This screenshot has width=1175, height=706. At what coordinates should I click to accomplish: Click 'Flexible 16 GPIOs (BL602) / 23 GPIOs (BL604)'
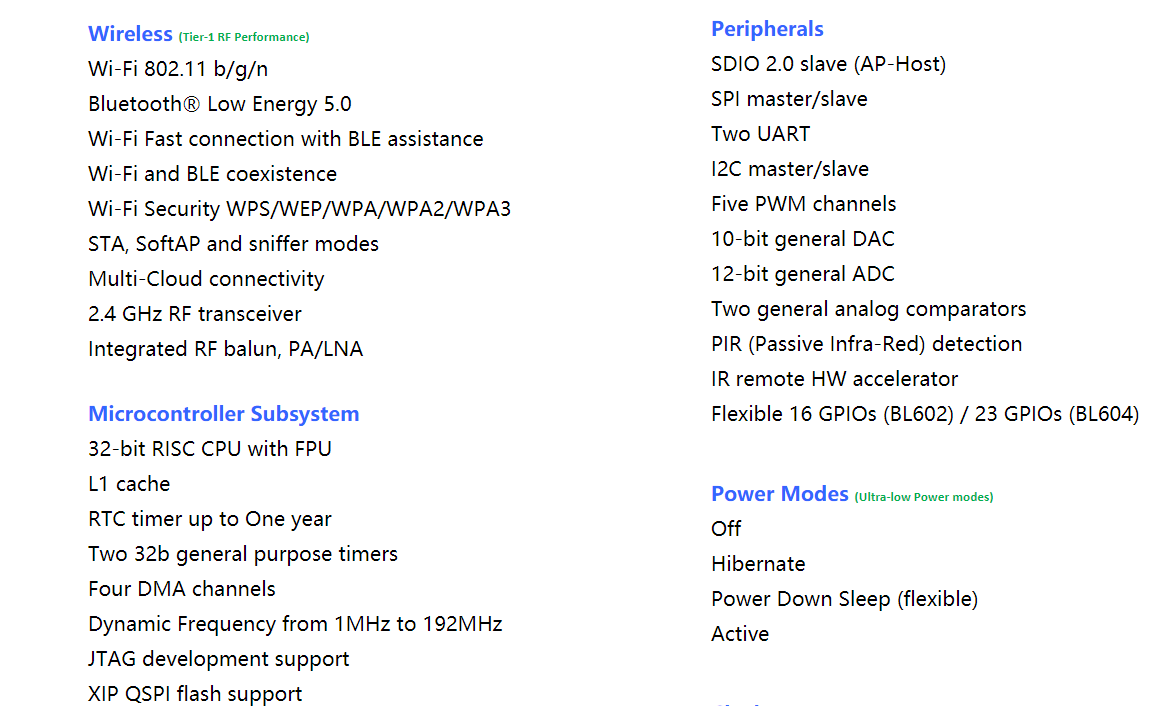(x=925, y=414)
